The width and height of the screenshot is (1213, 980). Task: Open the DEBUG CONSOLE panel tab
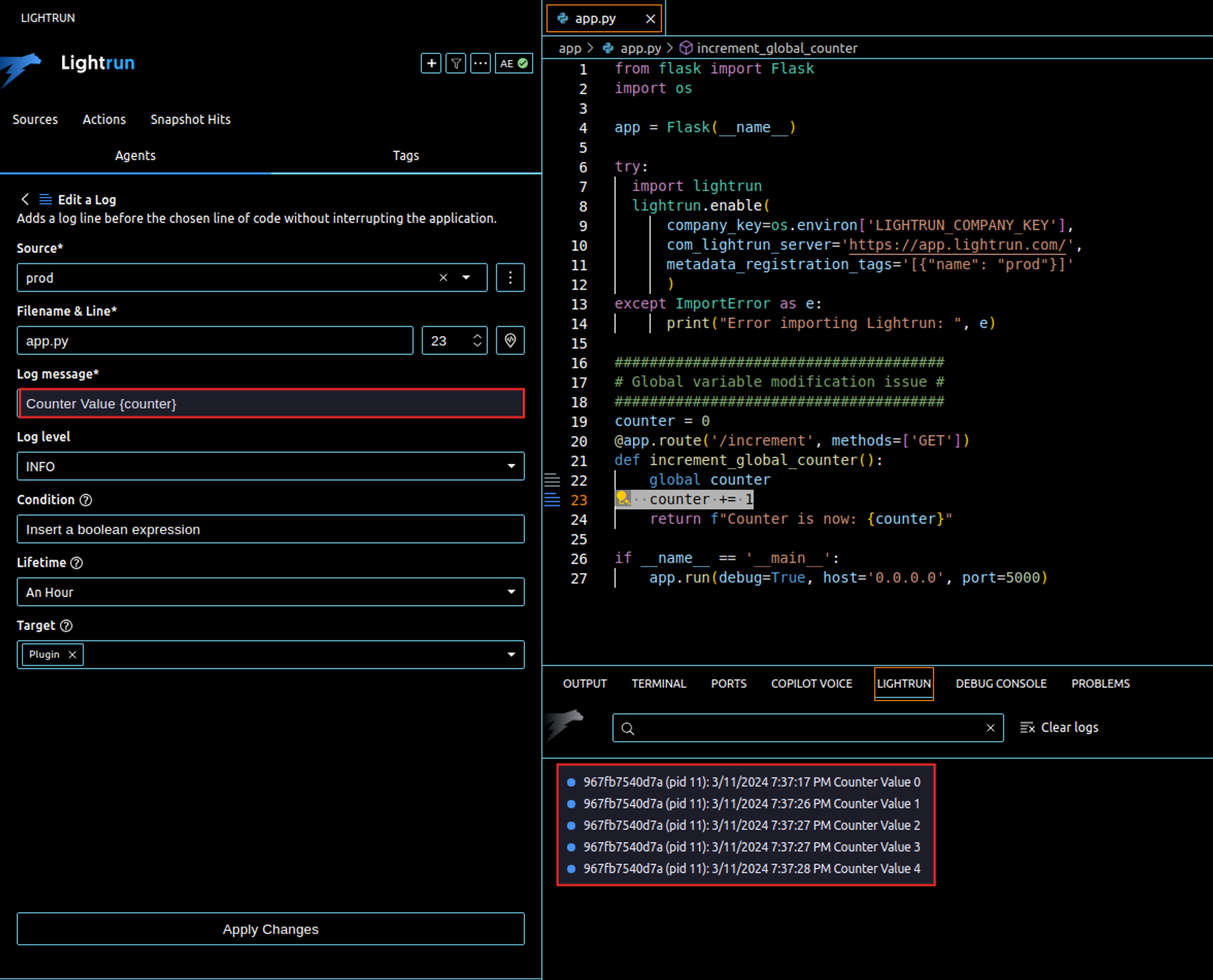click(1001, 683)
